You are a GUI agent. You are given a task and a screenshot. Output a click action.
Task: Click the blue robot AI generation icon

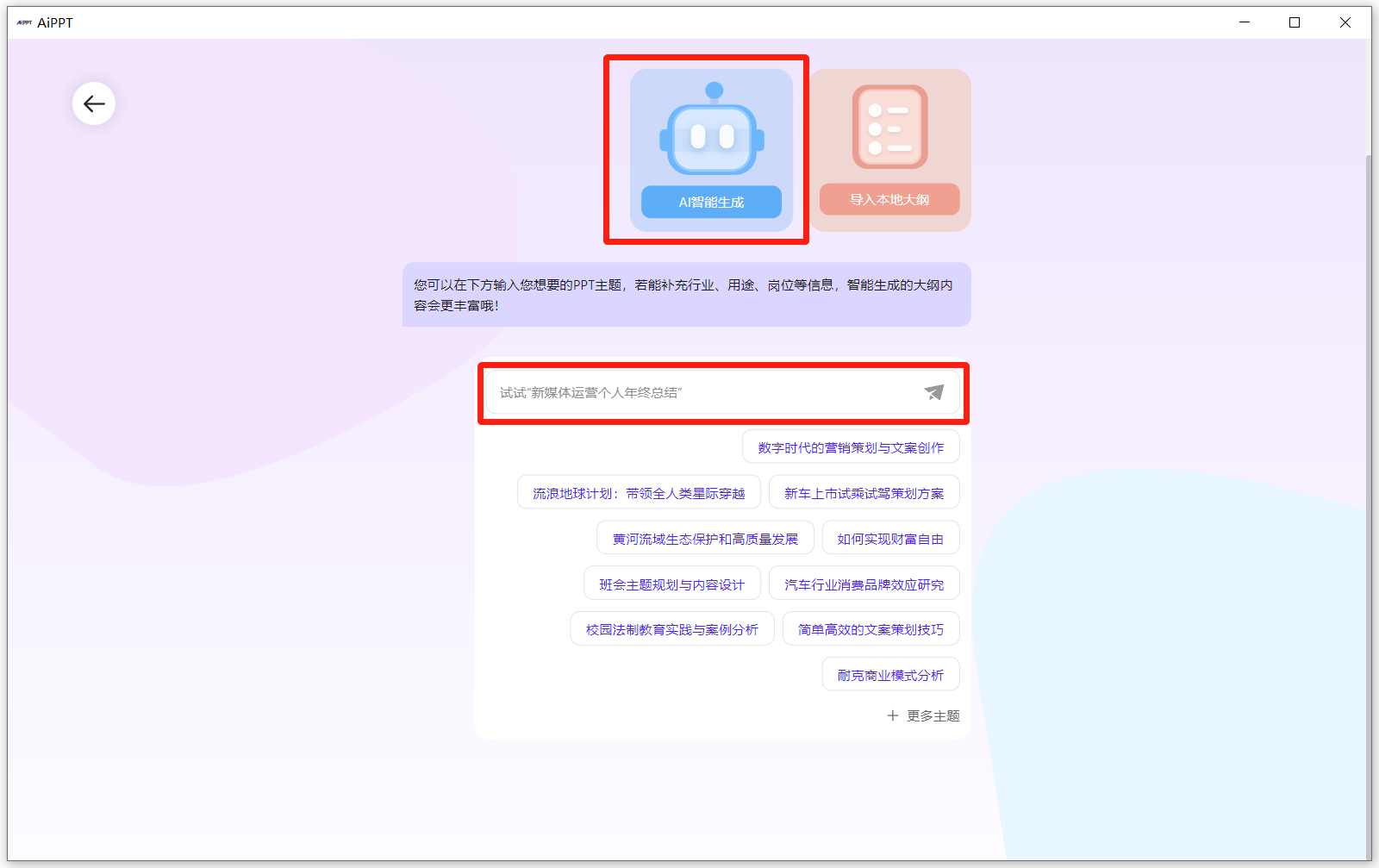(x=712, y=129)
